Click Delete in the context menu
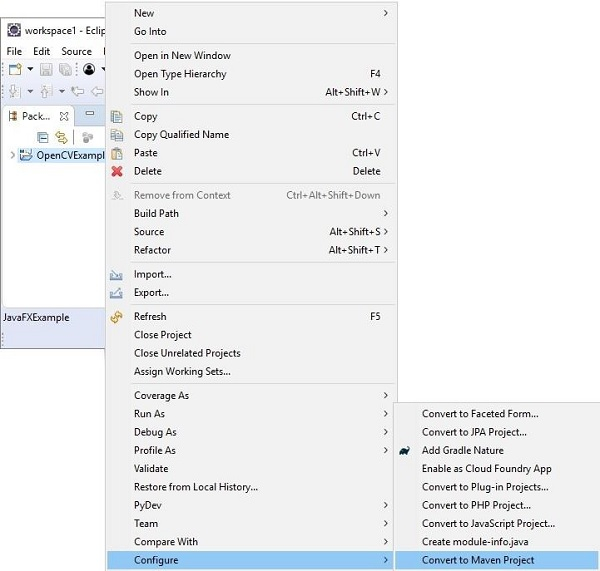This screenshot has height=571, width=600. tap(147, 171)
